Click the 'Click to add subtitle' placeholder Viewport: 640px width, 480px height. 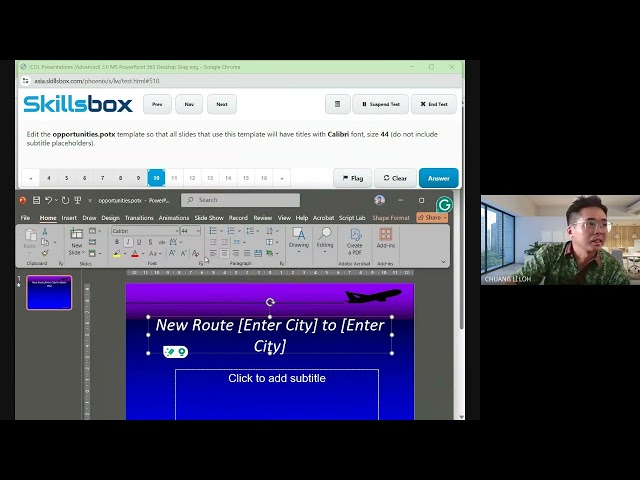(277, 394)
